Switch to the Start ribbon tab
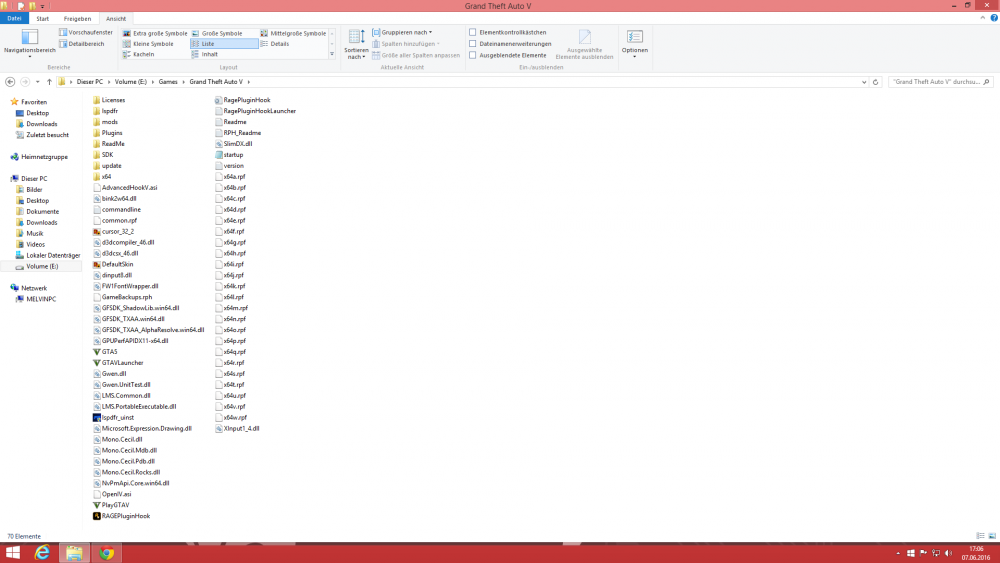Viewport: 1000px width, 563px height. pyautogui.click(x=43, y=18)
